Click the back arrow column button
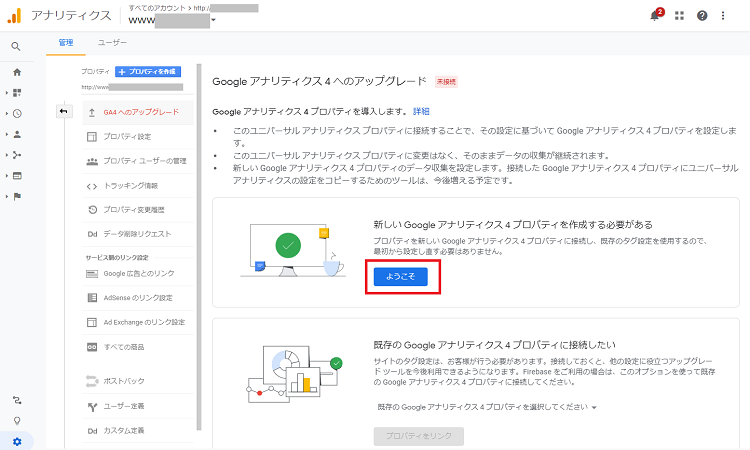The width and height of the screenshot is (750, 450). (x=64, y=111)
